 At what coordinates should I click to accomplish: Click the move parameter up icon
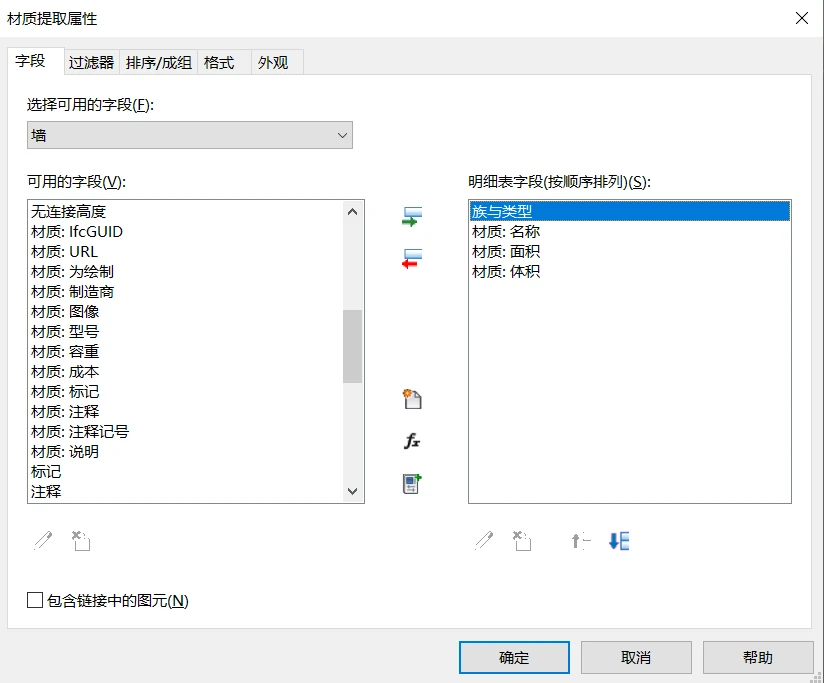[x=581, y=541]
